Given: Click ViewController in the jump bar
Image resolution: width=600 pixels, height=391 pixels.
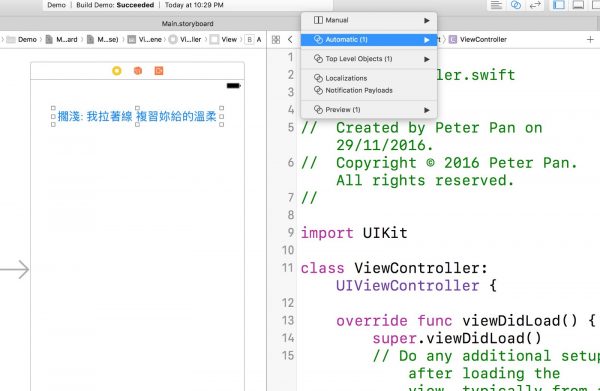Looking at the screenshot, I should [x=483, y=39].
